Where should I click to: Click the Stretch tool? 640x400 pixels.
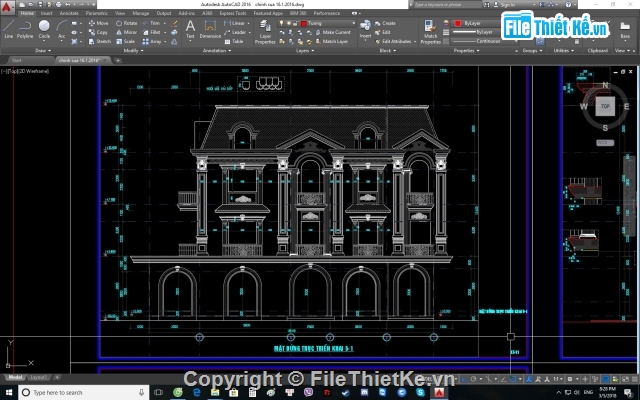pyautogui.click(x=100, y=41)
